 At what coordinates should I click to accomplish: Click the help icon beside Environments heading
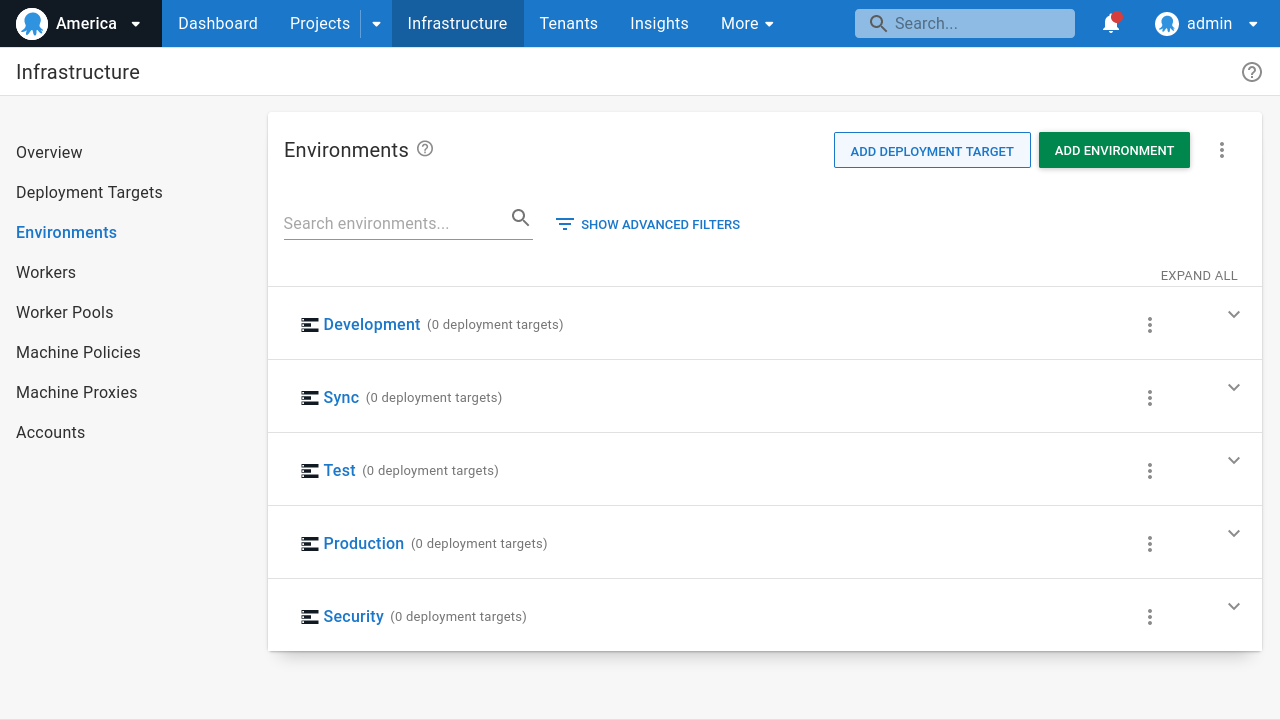[x=425, y=149]
